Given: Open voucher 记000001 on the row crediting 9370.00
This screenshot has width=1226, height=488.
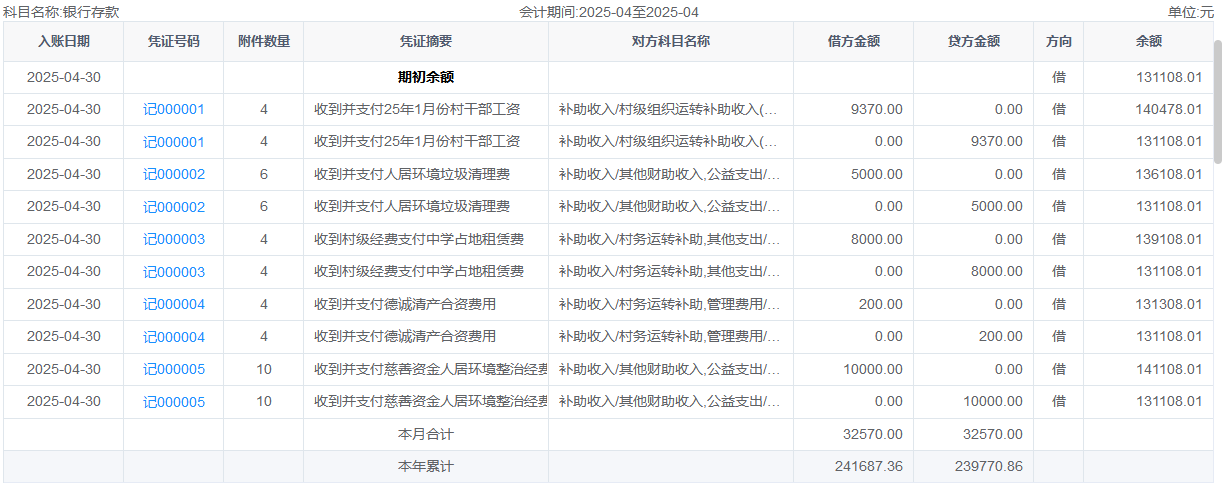Looking at the screenshot, I should 174,142.
